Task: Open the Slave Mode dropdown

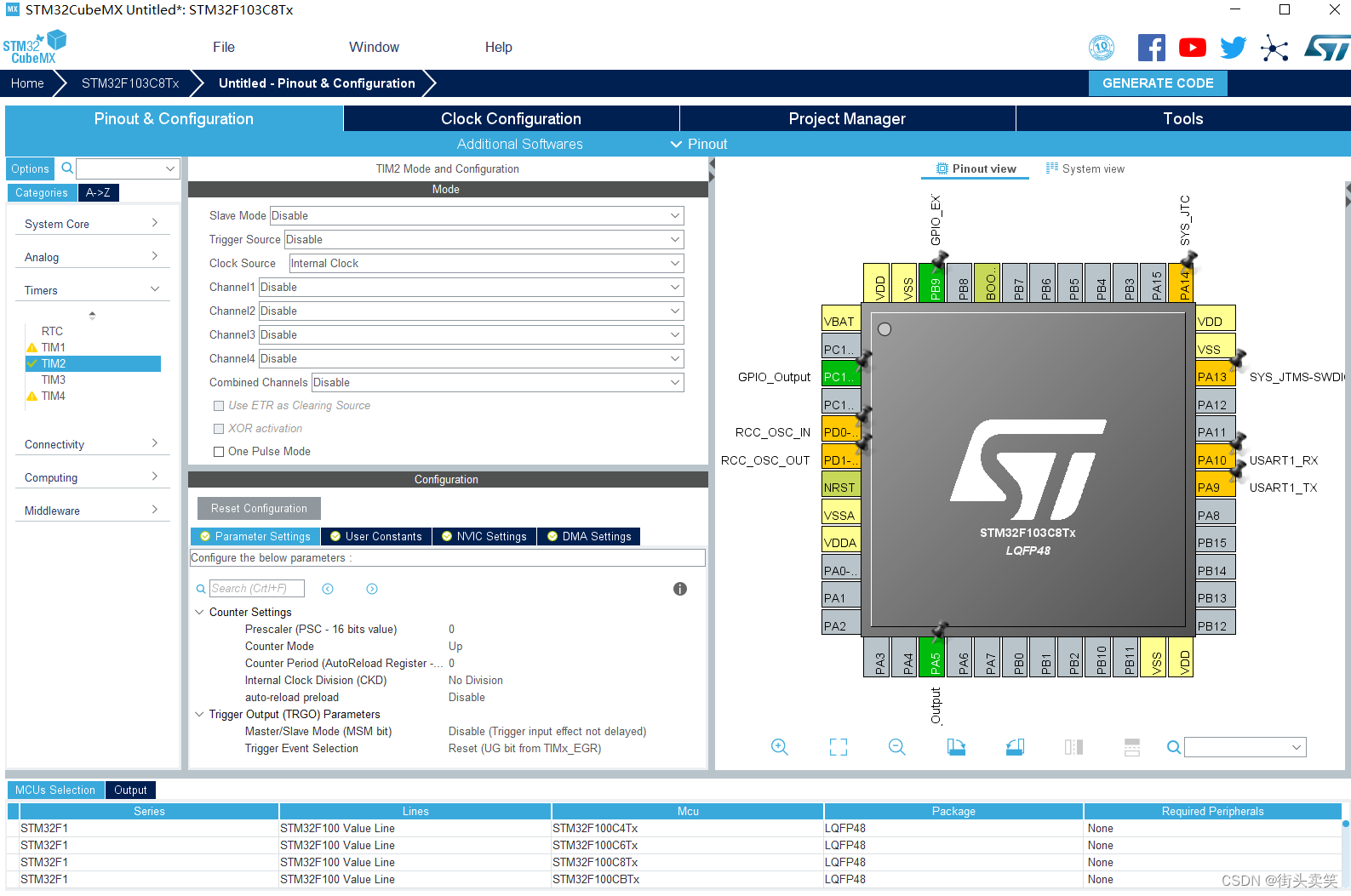Action: point(477,216)
